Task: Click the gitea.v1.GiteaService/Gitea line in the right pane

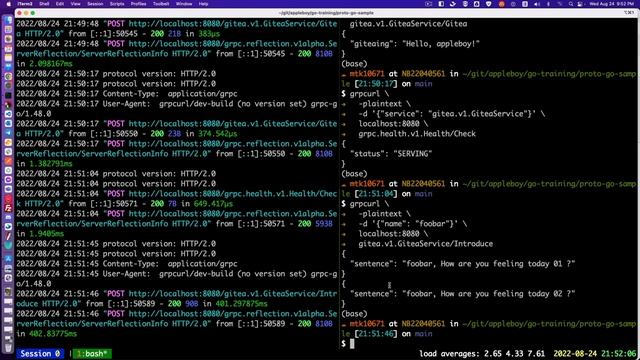Action: click(409, 24)
